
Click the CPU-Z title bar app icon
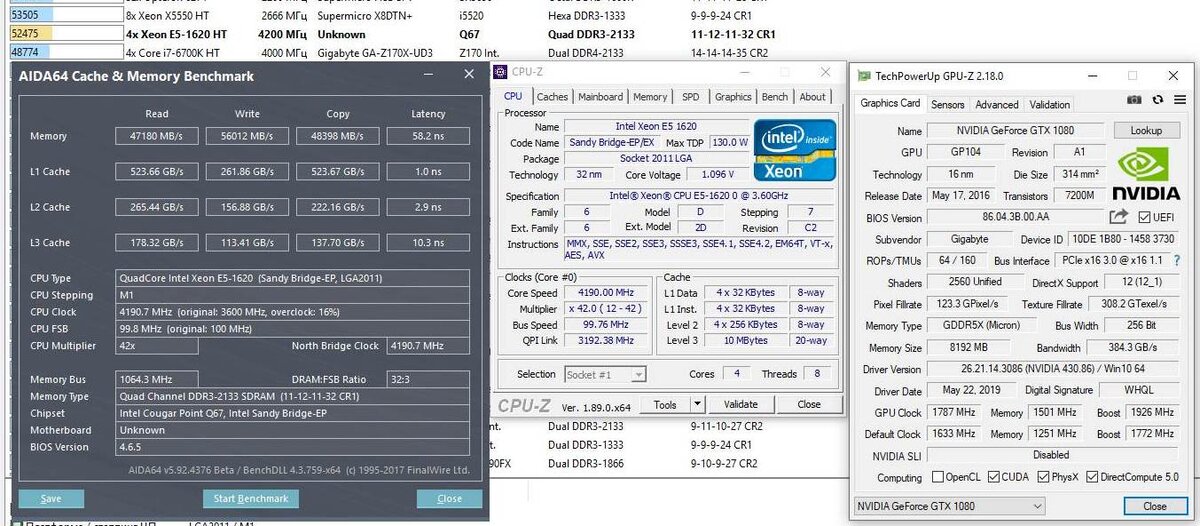tap(502, 72)
